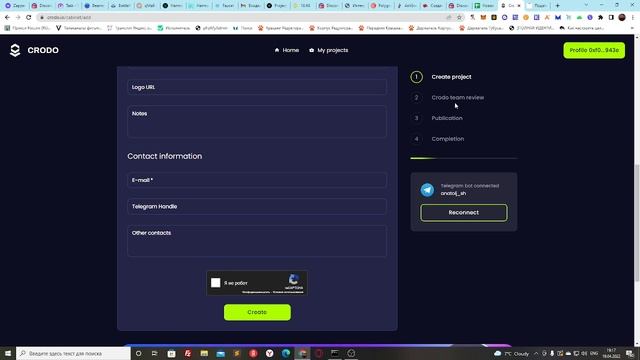Screen dimensions: 640x360
Task: Click the Reconnect button
Action: coord(464,213)
